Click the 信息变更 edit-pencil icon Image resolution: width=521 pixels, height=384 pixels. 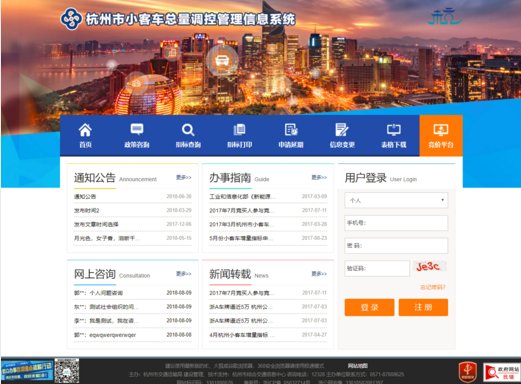pos(342,129)
